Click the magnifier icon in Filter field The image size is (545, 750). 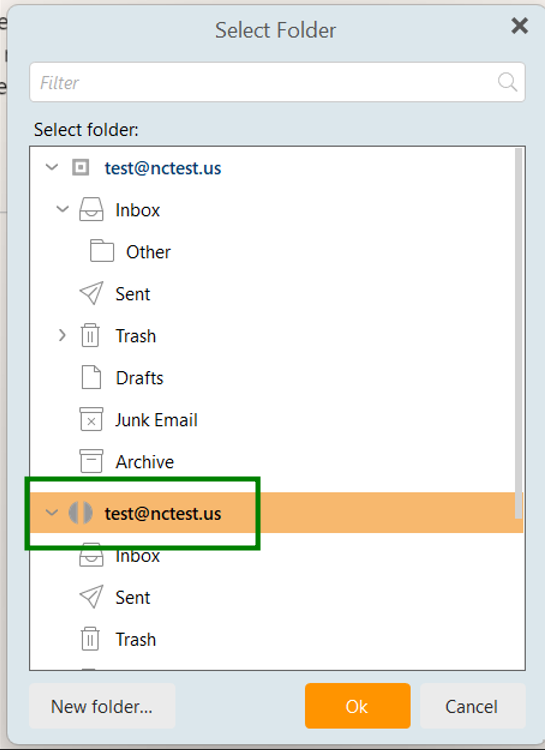coord(507,82)
